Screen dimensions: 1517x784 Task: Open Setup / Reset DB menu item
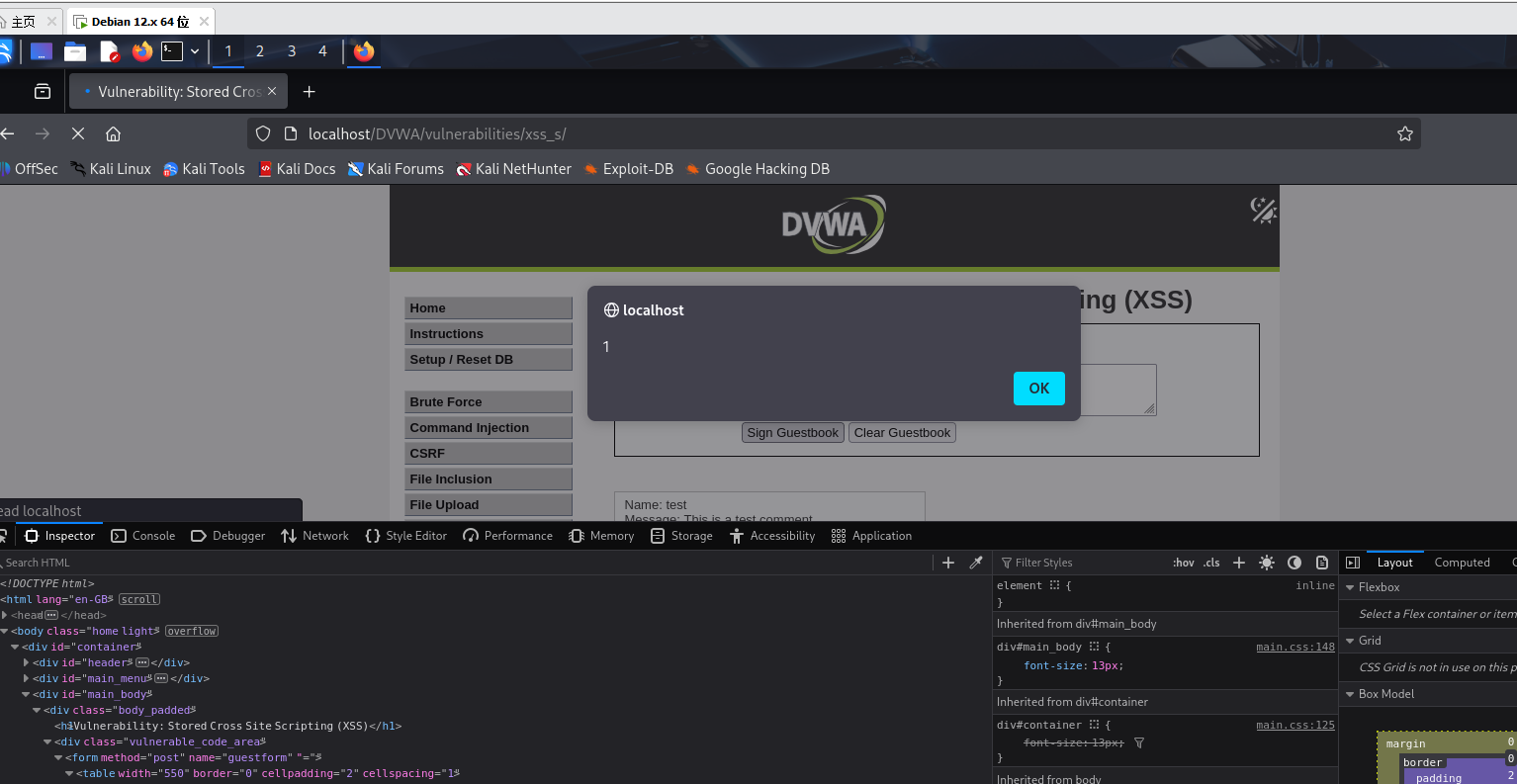489,360
